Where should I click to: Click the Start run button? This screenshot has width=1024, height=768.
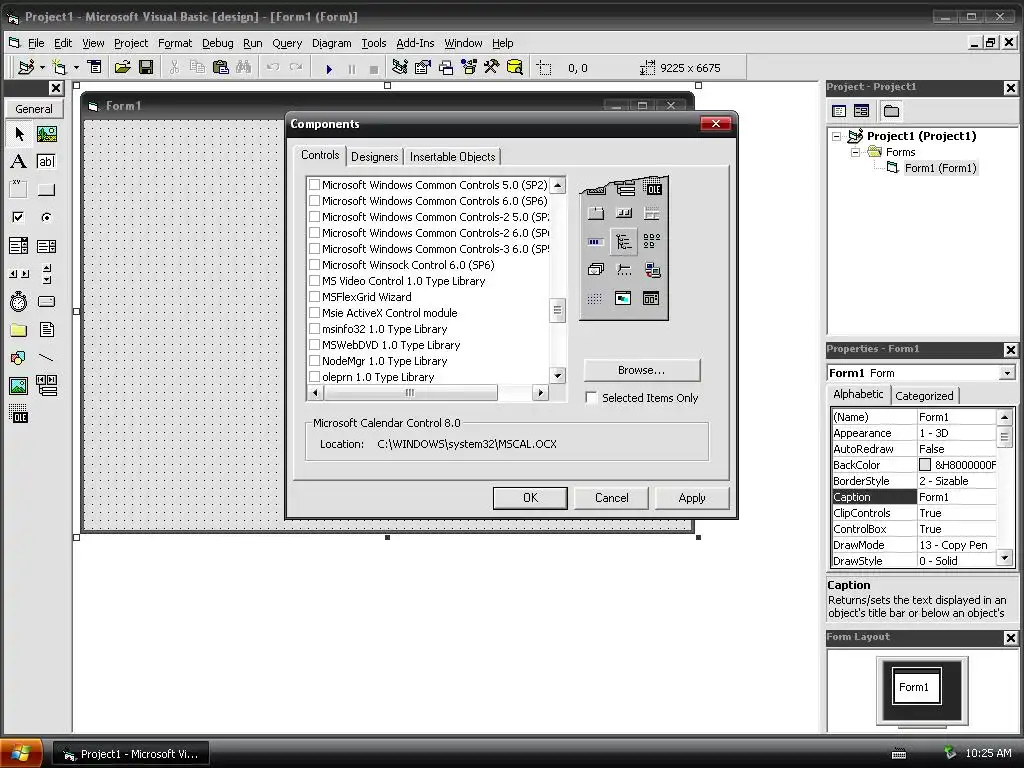point(328,68)
